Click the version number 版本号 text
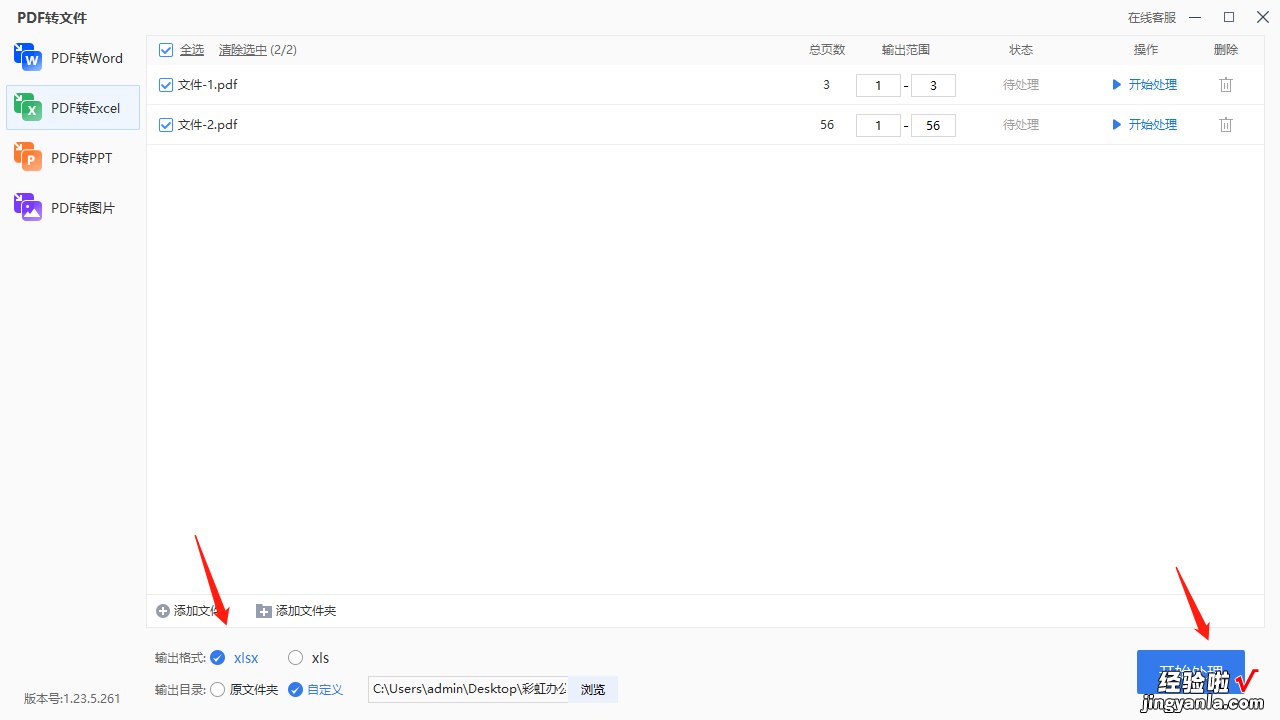The height and width of the screenshot is (720, 1280). tap(72, 699)
